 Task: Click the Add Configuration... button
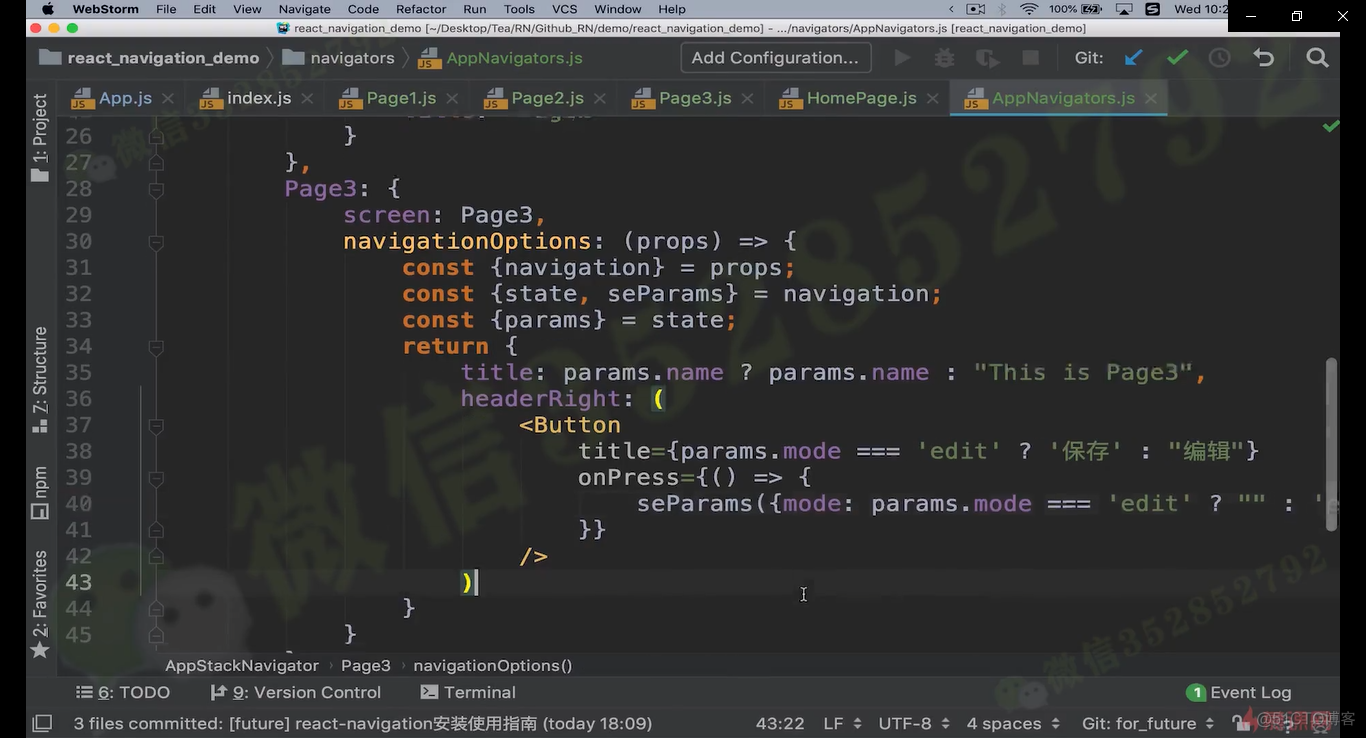pyautogui.click(x=775, y=58)
